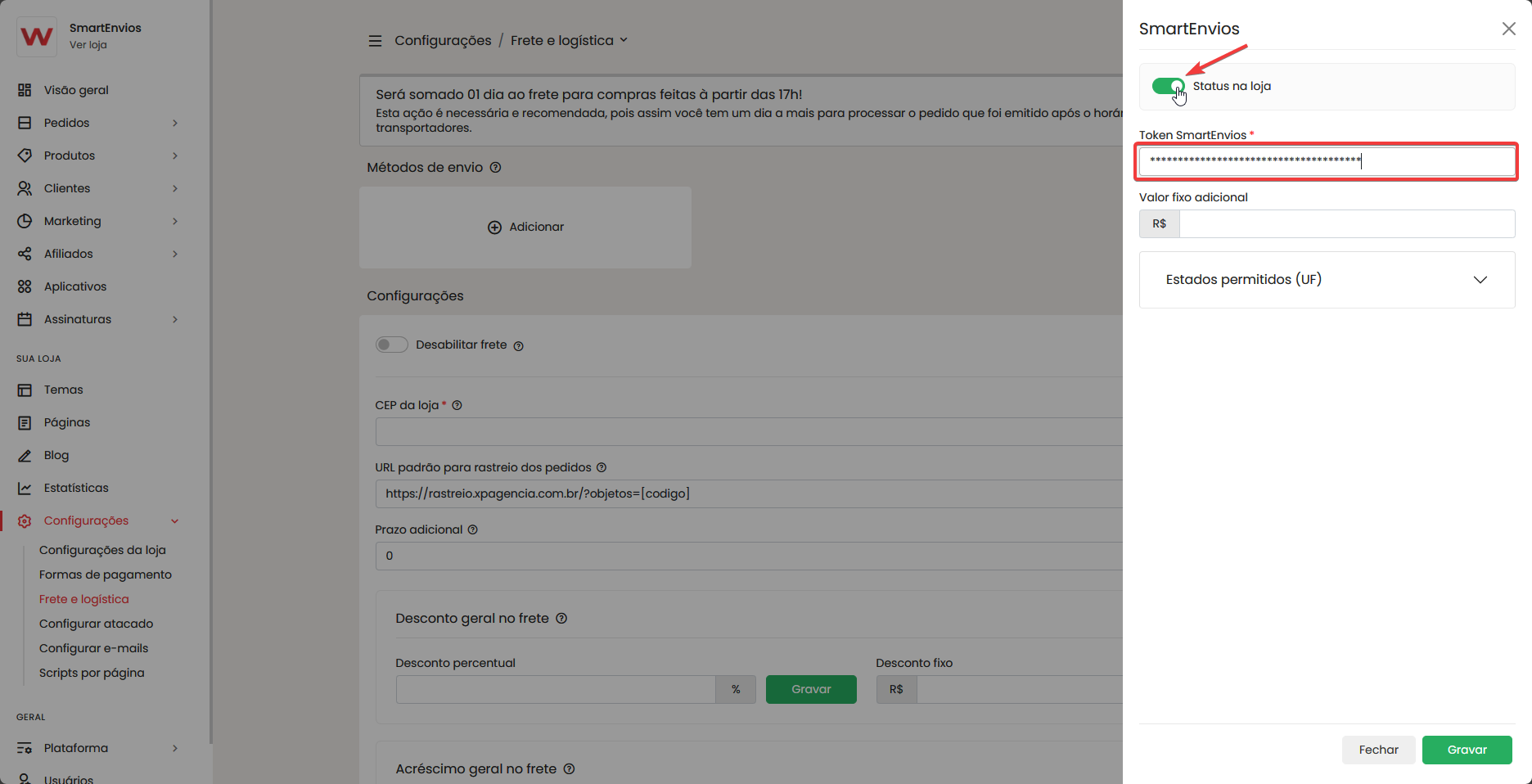Viewport: 1532px width, 784px height.
Task: Toggle Status na loja switch
Action: (1169, 86)
